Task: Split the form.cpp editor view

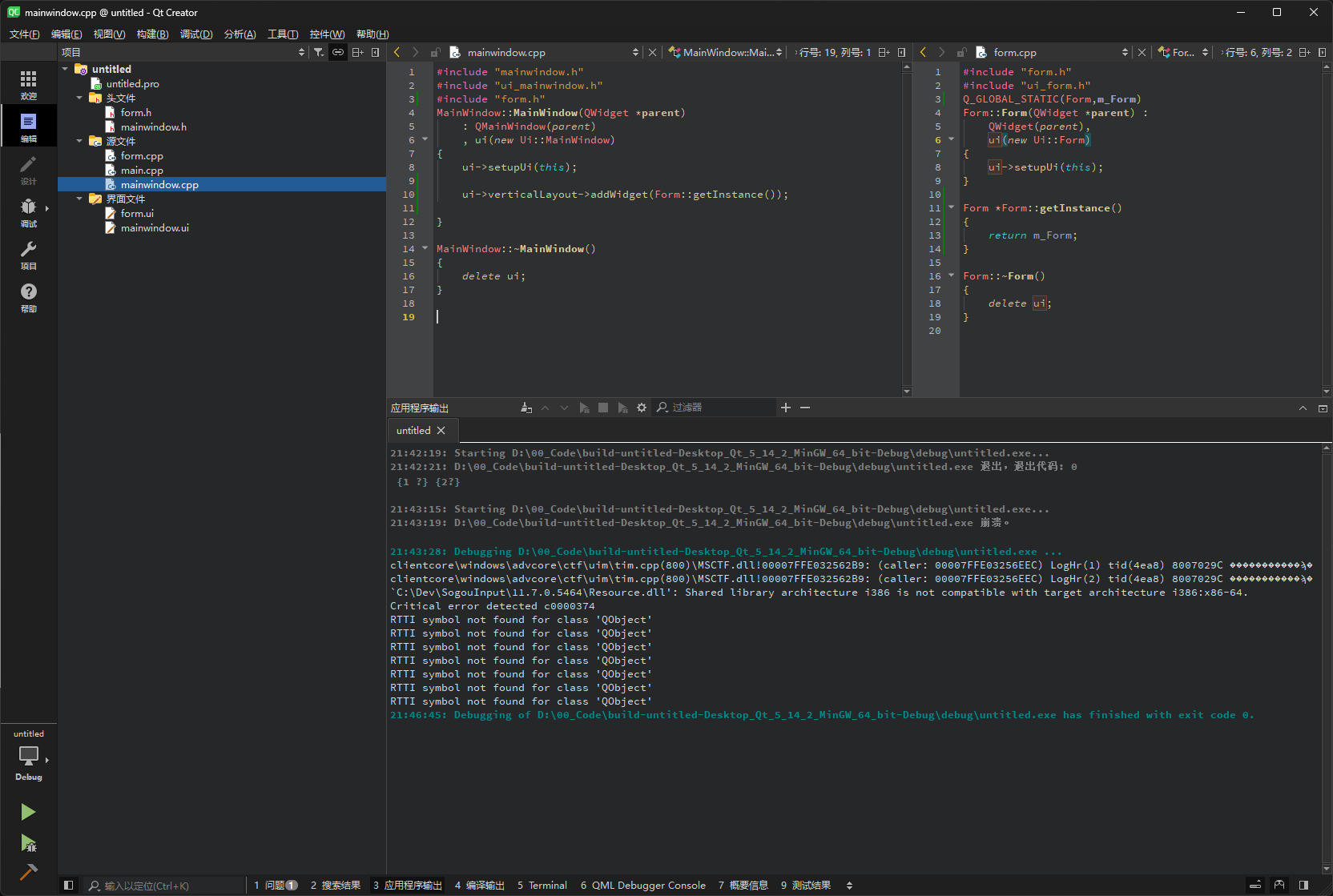Action: (x=1304, y=52)
